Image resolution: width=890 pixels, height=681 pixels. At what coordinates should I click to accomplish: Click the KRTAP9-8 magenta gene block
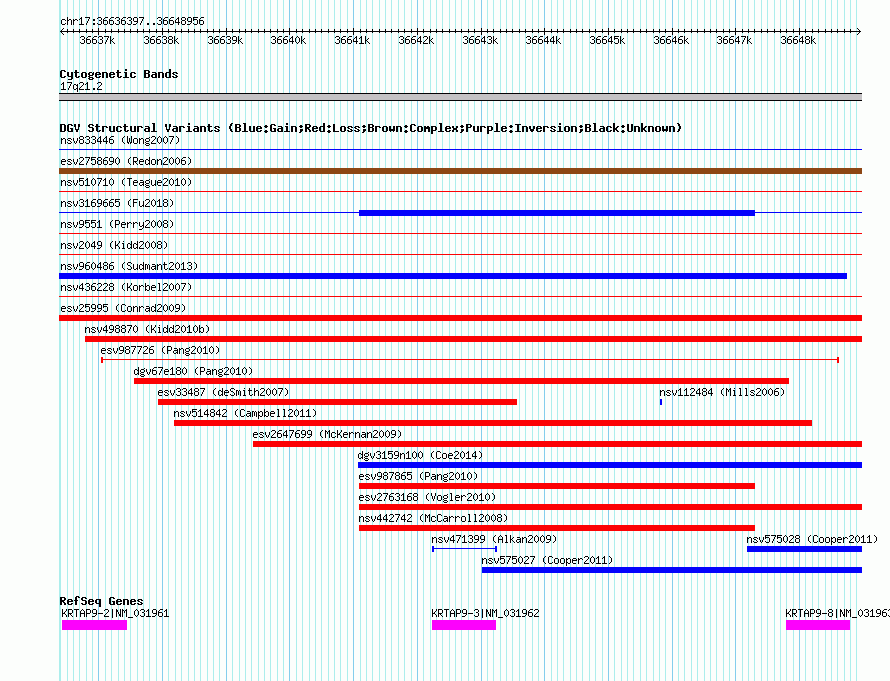(818, 625)
